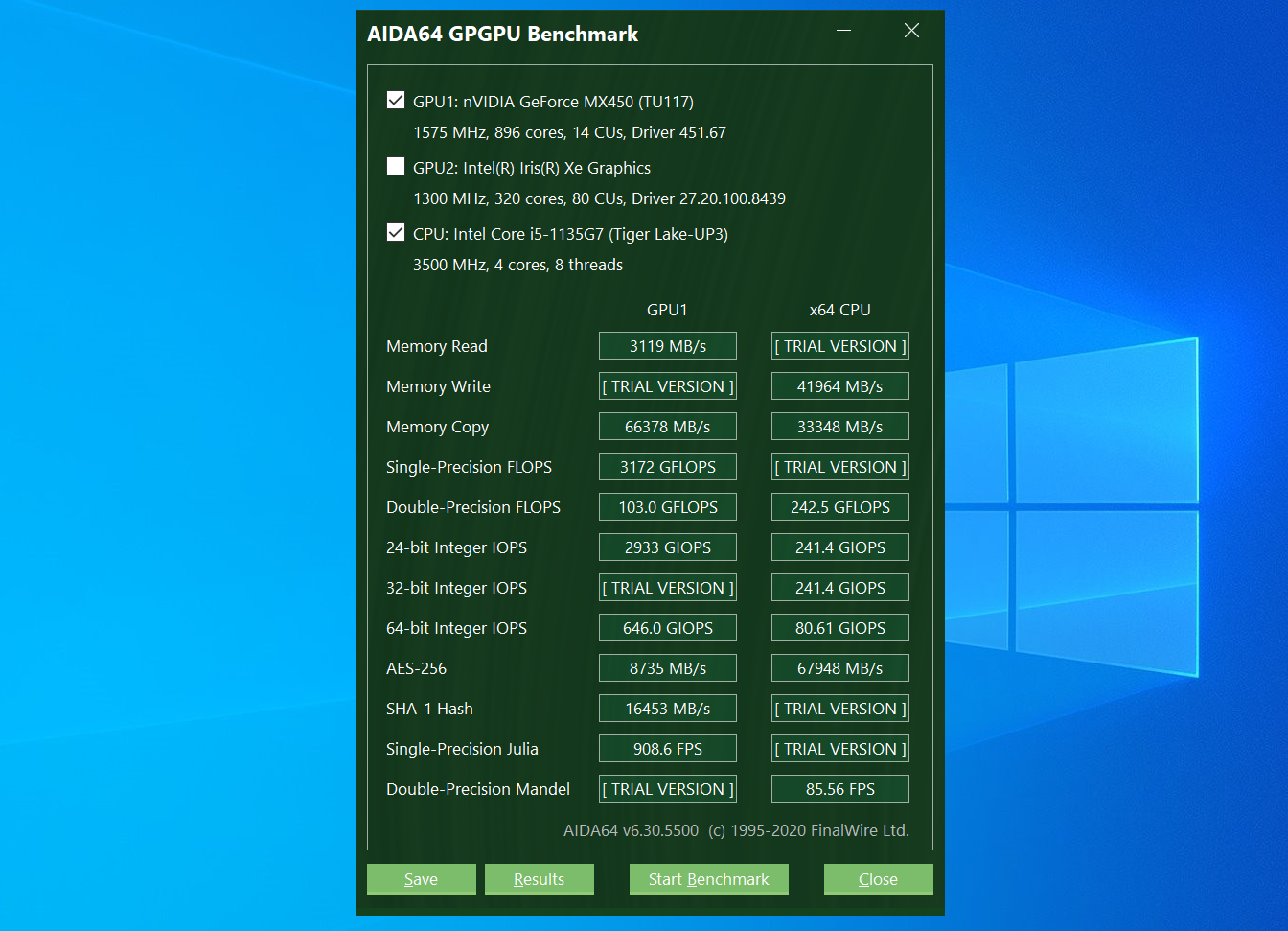Image resolution: width=1288 pixels, height=931 pixels.
Task: Minimize the AIDA64 GPGPU Benchmark window
Action: coord(843,31)
